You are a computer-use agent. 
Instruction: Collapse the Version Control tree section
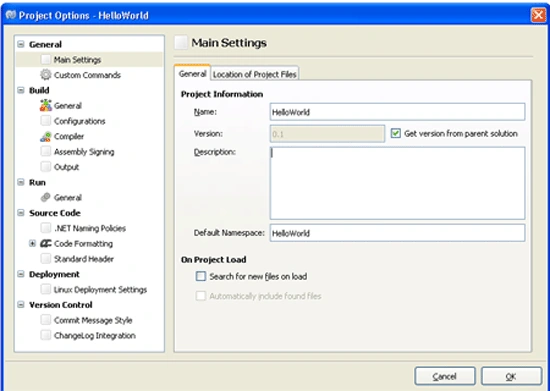[x=21, y=305]
